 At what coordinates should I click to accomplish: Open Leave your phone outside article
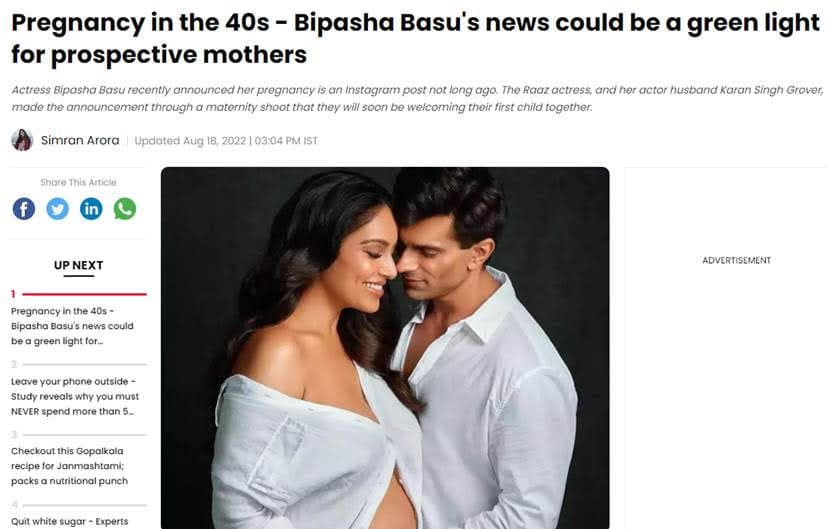[74, 396]
